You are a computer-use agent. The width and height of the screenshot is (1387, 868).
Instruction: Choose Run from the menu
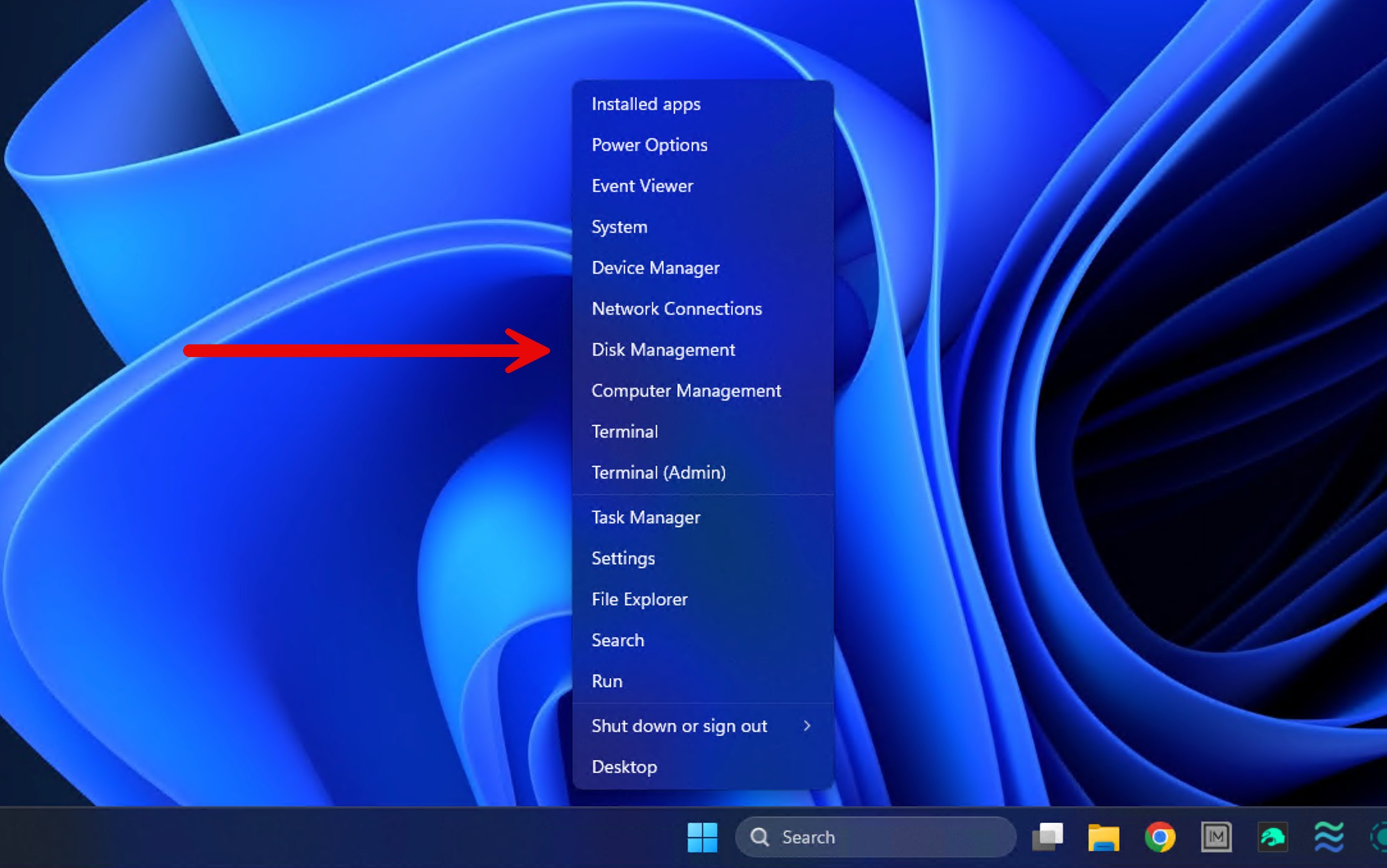tap(702, 681)
